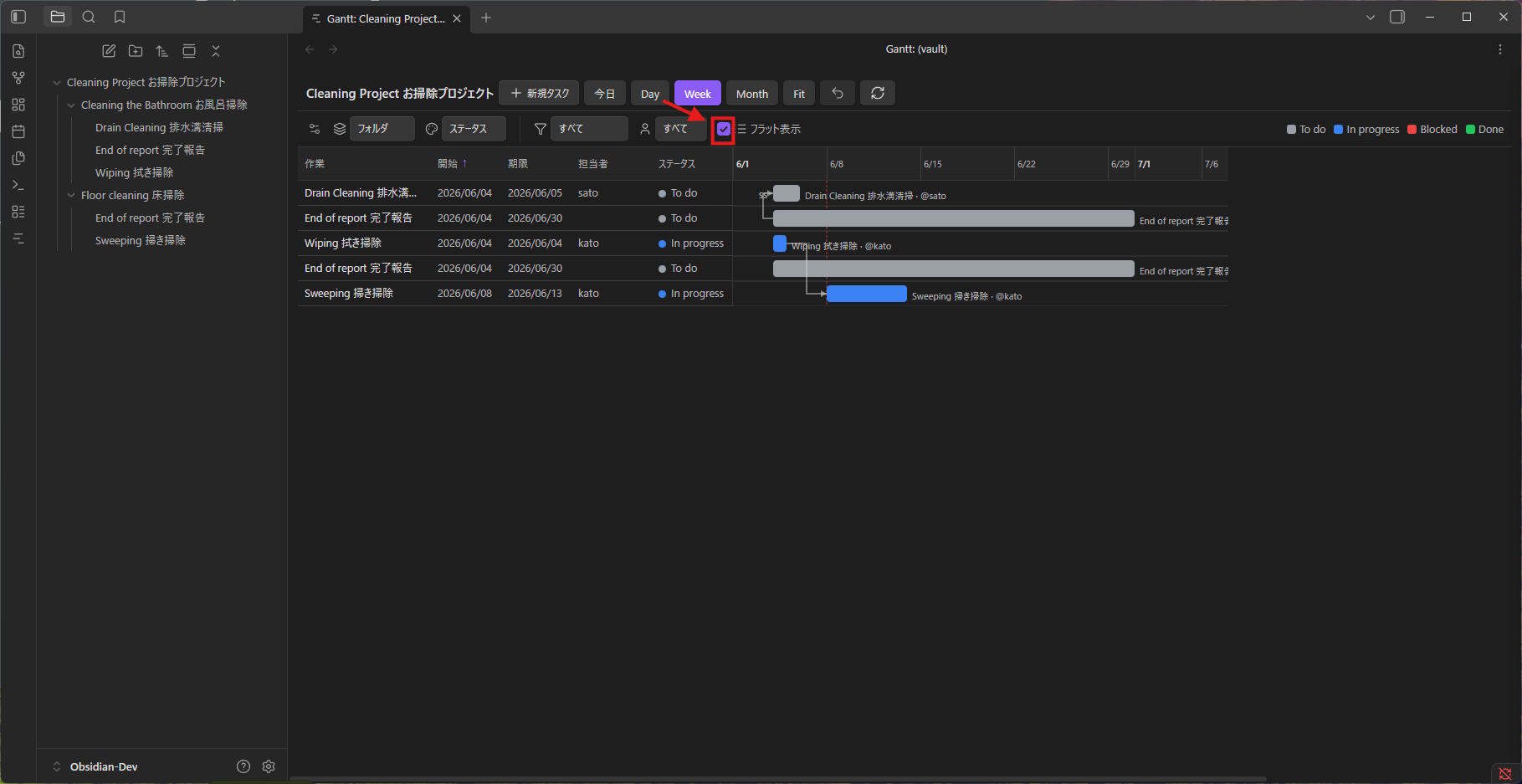This screenshot has height=784, width=1522.
Task: Select the Fit zoom option
Action: (799, 94)
